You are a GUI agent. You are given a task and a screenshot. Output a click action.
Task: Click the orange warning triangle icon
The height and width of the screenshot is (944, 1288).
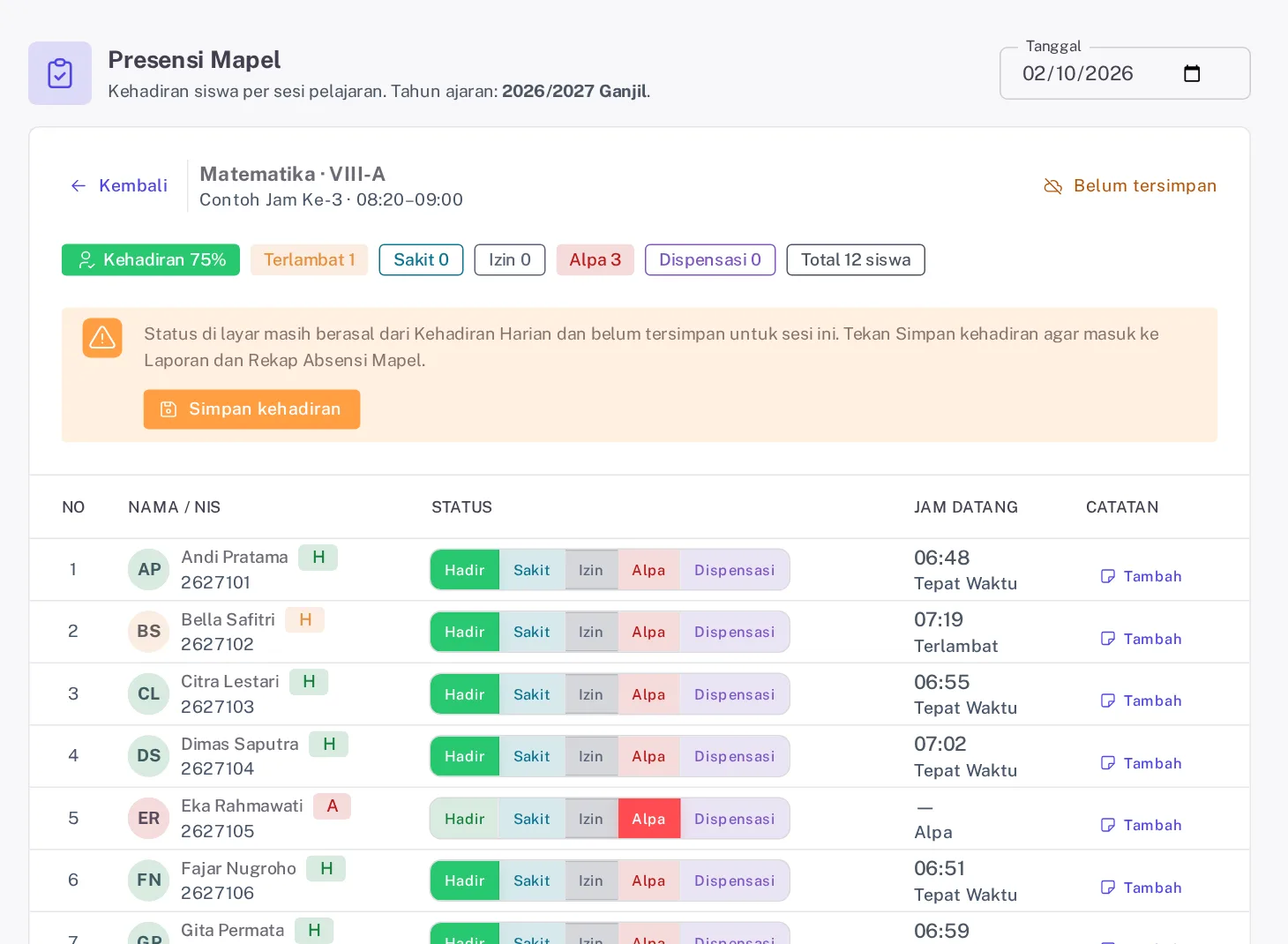(x=102, y=338)
